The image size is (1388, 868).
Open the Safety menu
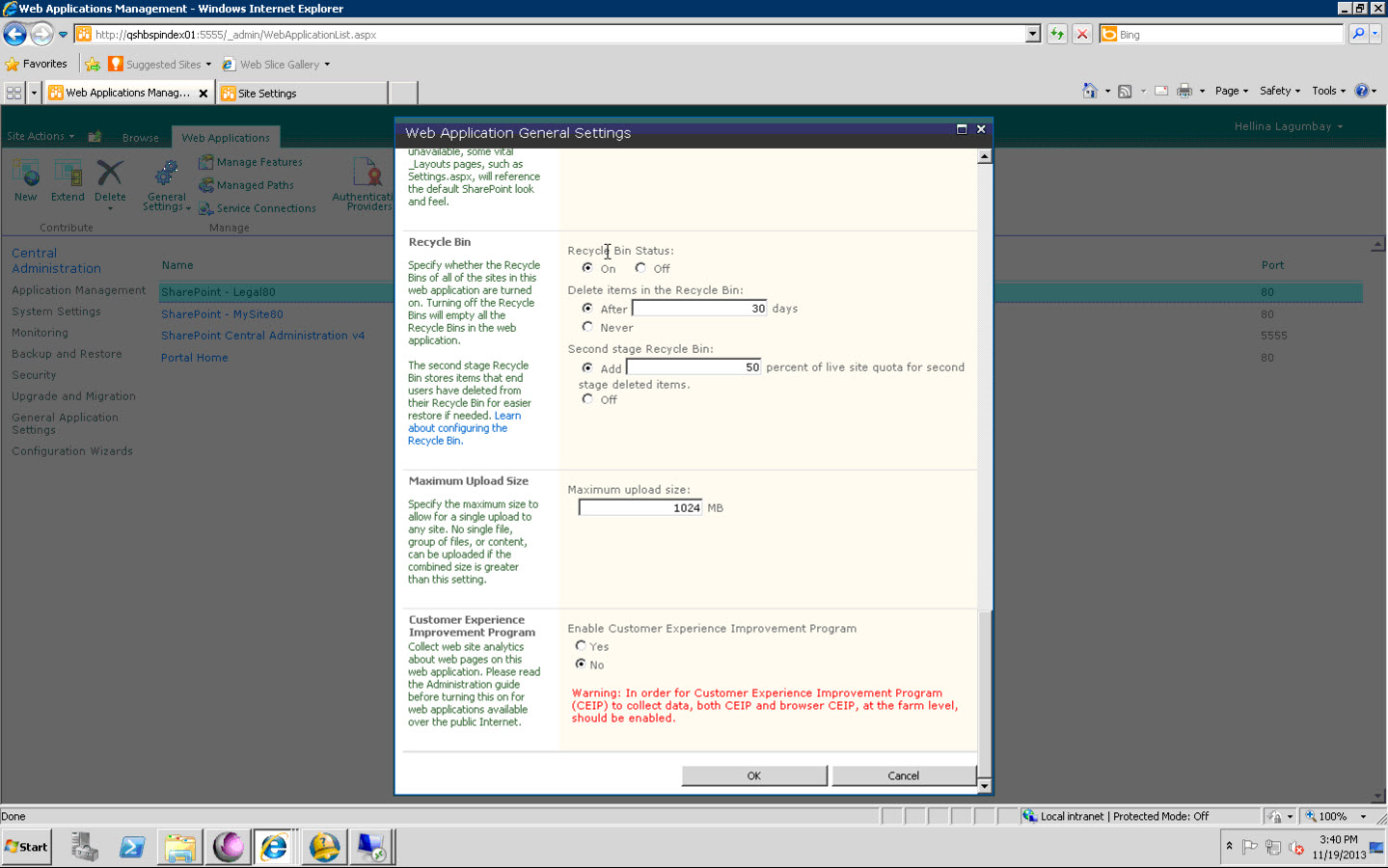point(1279,91)
